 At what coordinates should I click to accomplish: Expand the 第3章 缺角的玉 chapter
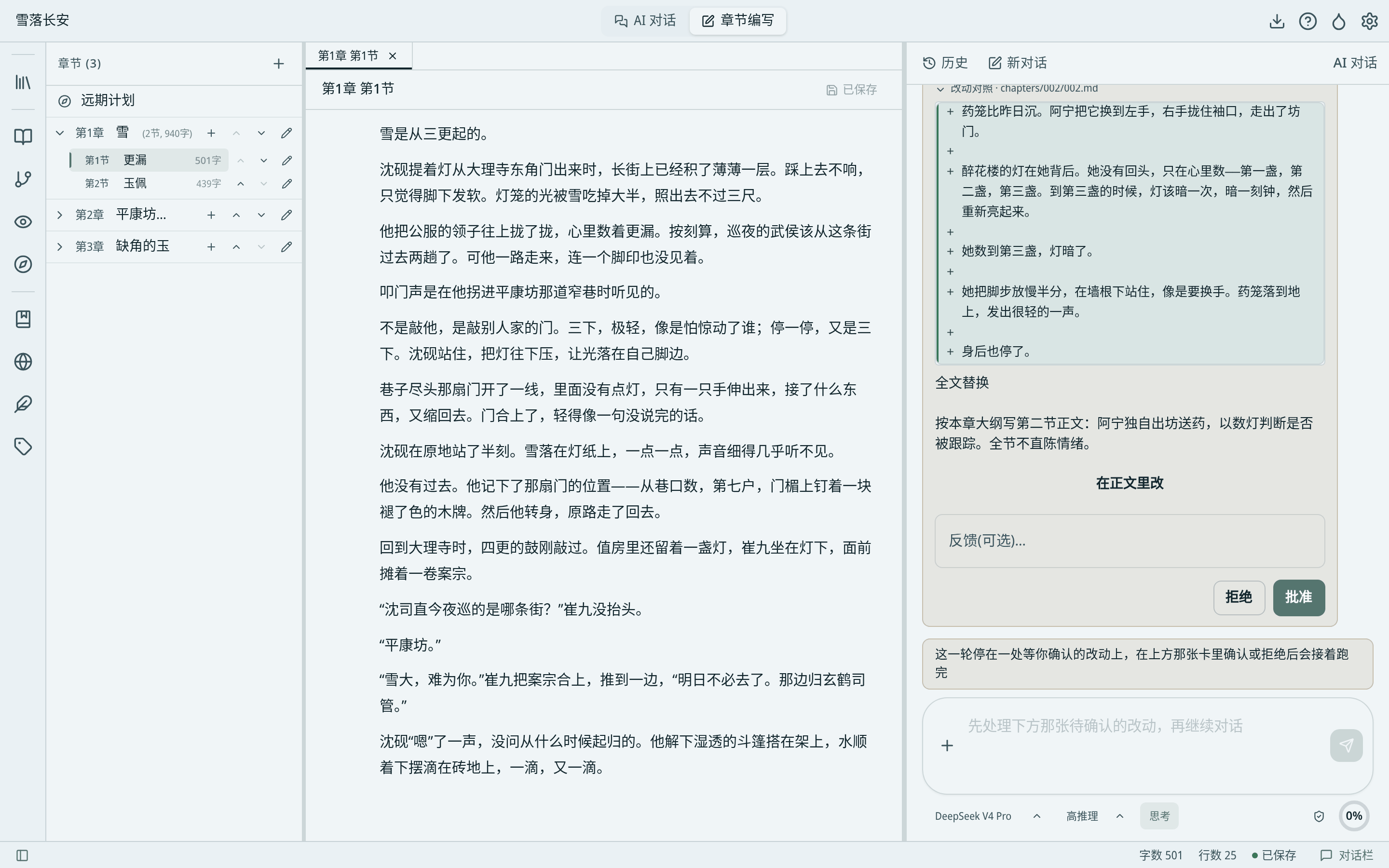pos(60,247)
